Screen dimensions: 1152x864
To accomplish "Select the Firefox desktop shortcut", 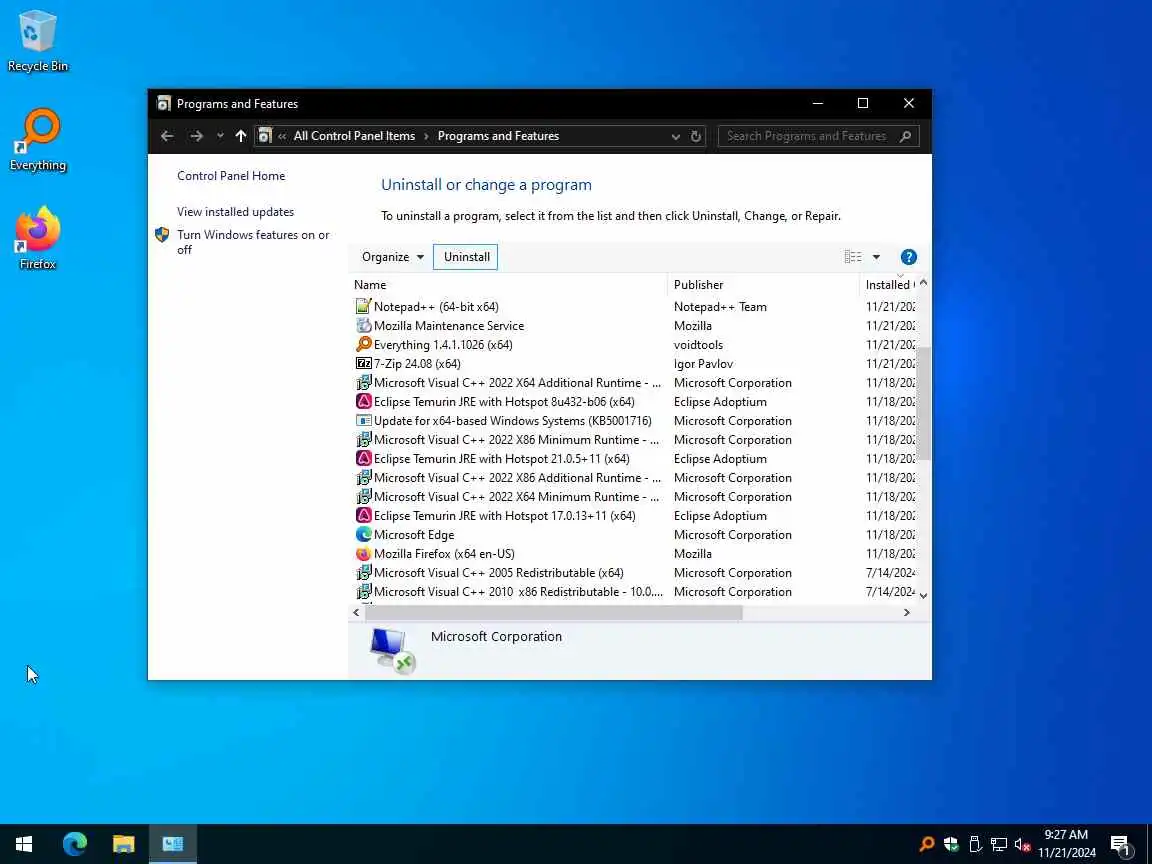I will point(37,237).
